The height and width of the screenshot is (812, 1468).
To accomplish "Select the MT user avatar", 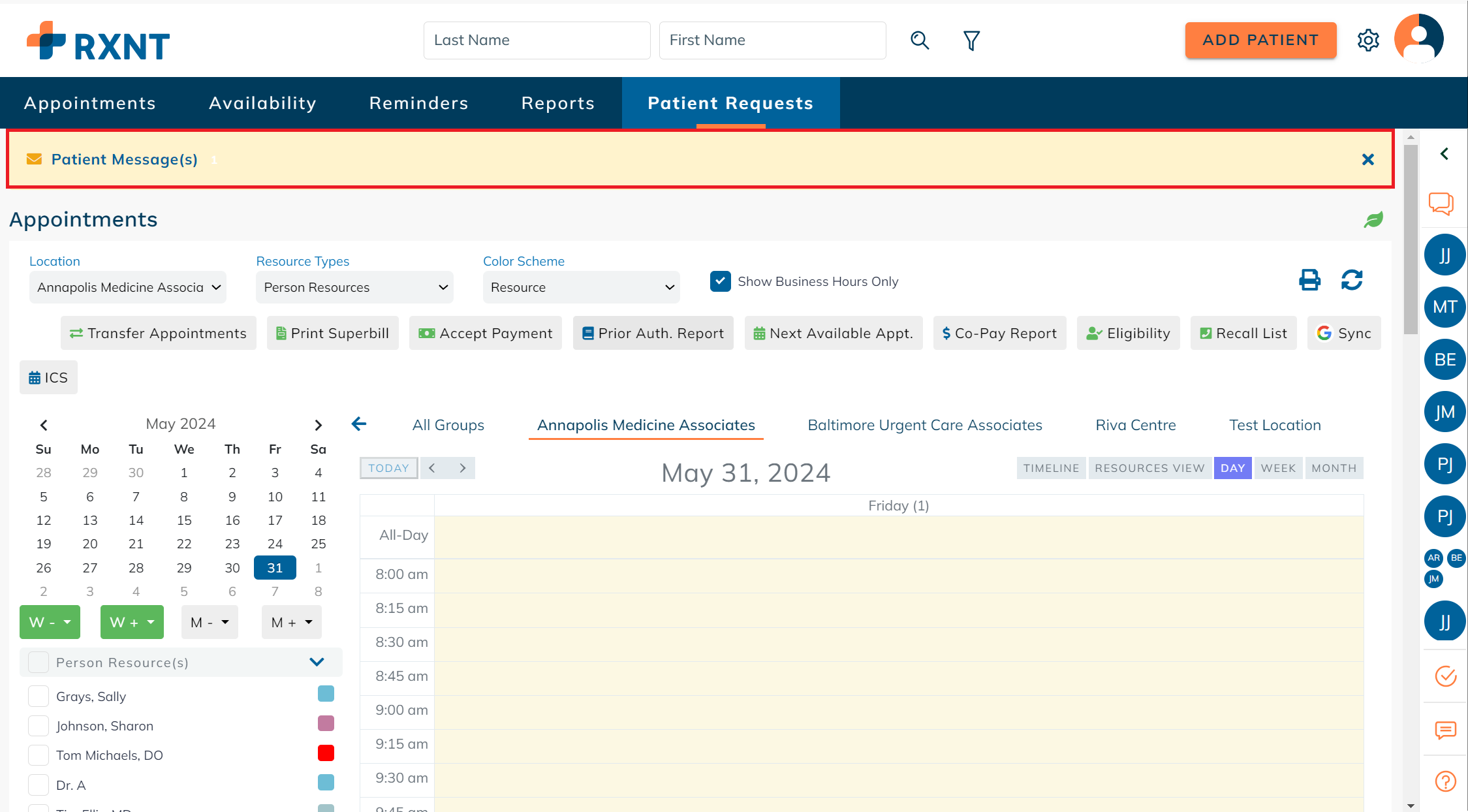I will coord(1445,307).
